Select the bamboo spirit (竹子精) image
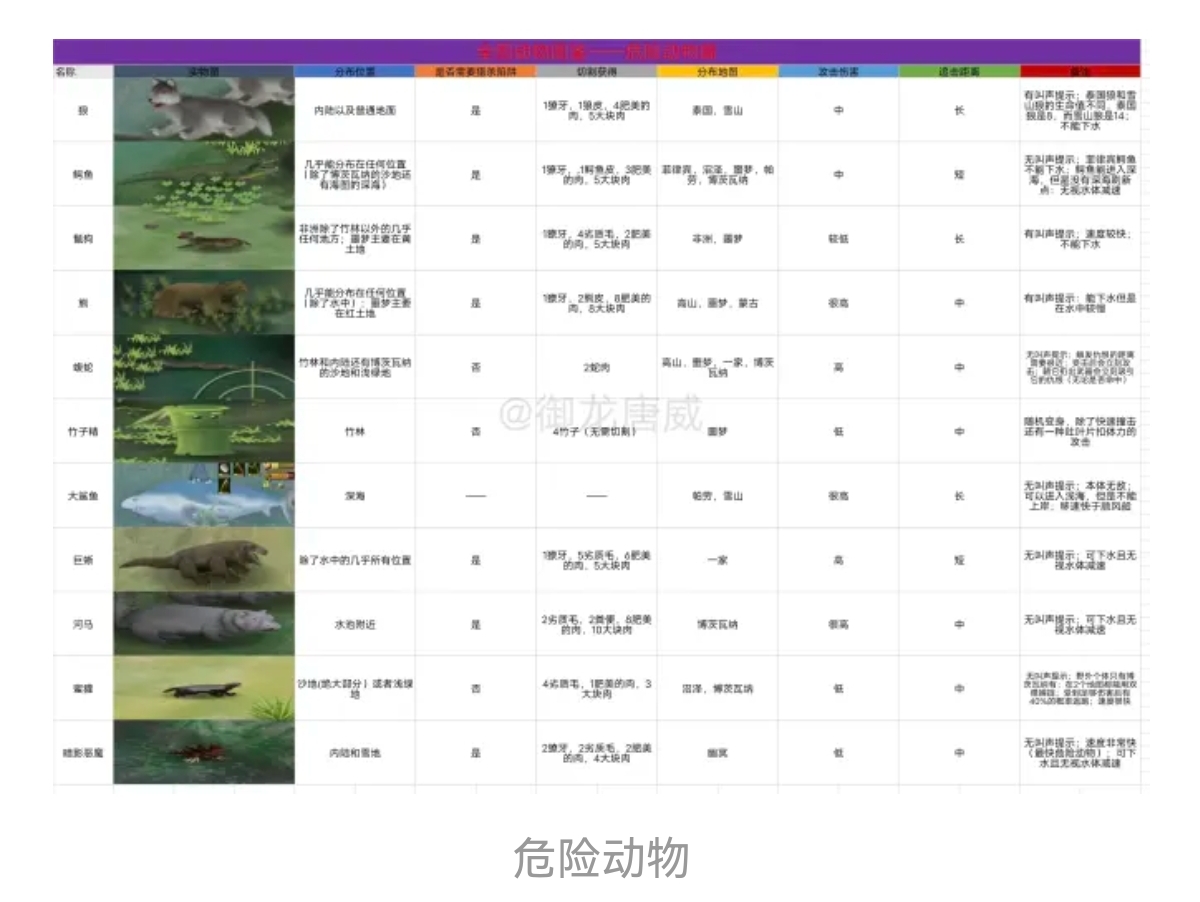Image resolution: width=1200 pixels, height=902 pixels. point(204,431)
